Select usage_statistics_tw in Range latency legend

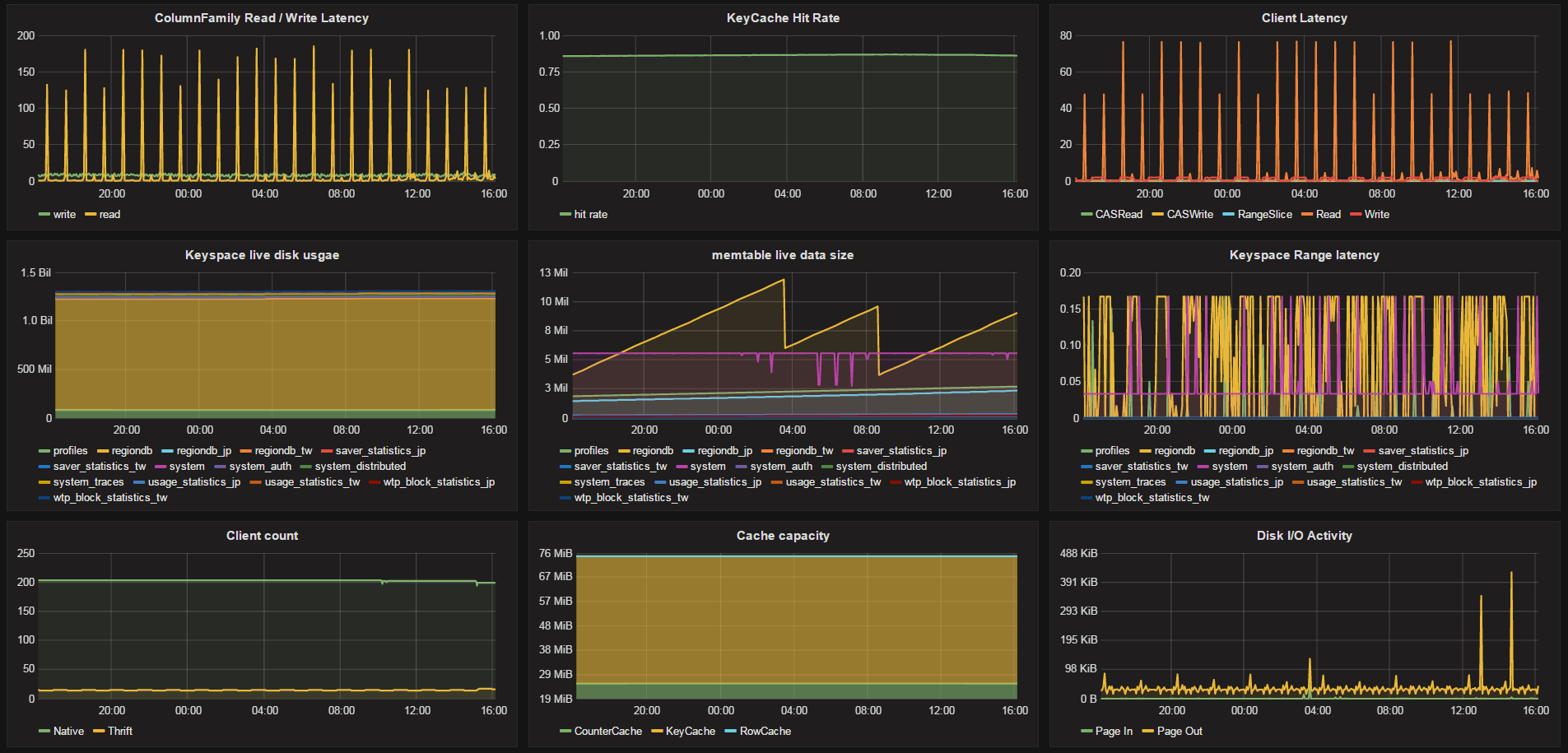pos(1354,482)
